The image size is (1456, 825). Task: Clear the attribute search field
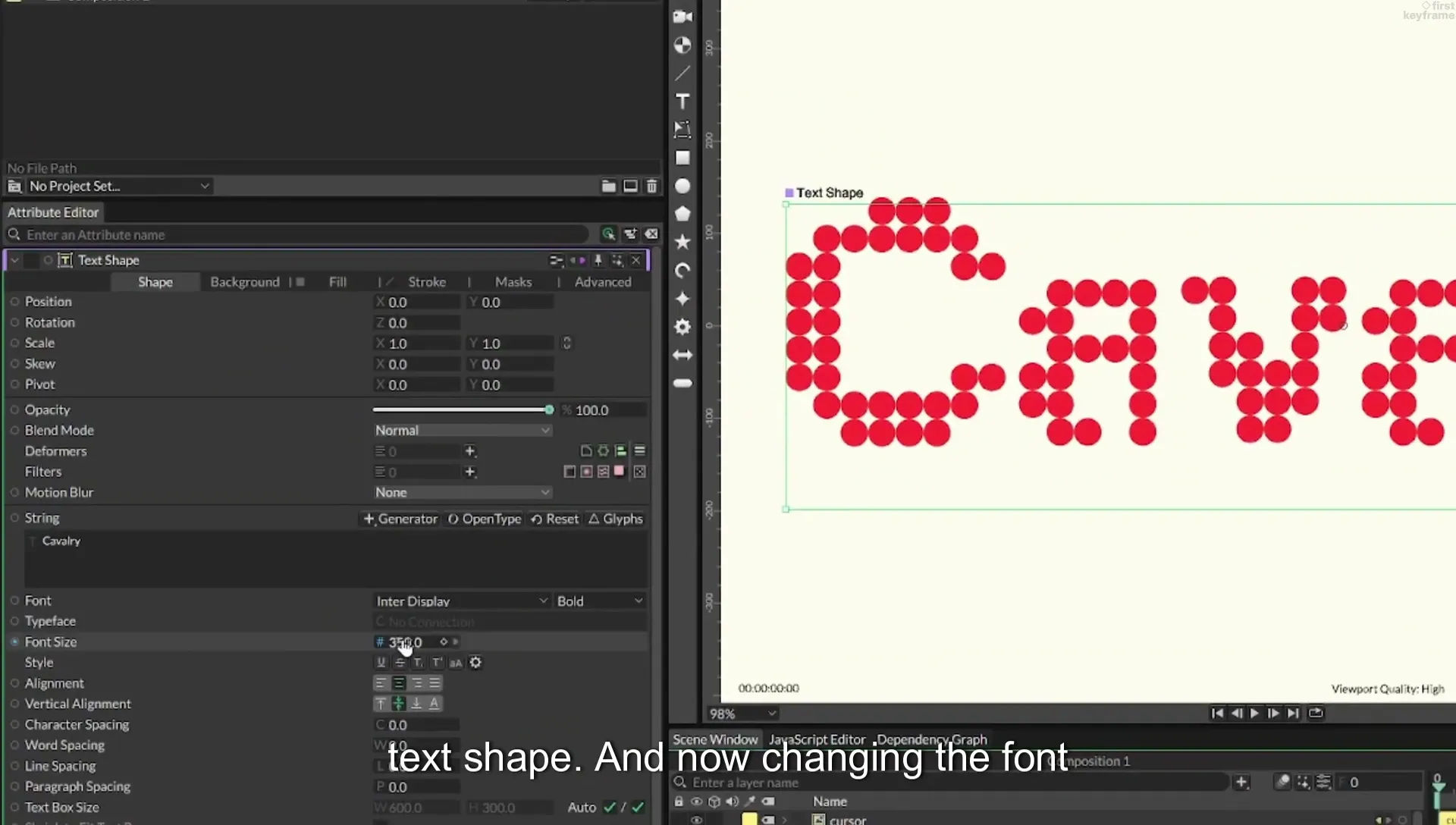point(651,234)
